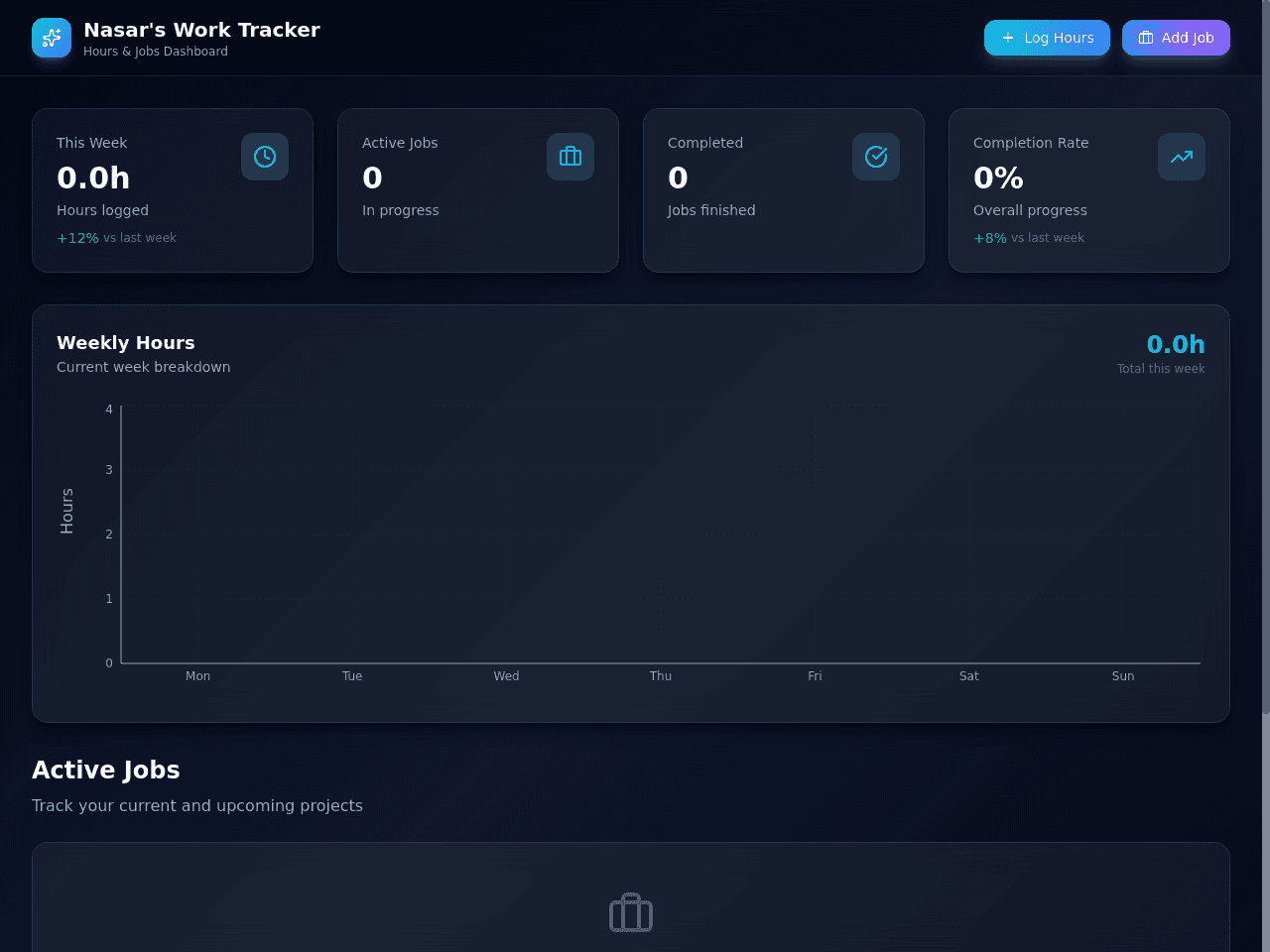Viewport: 1270px width, 952px height.
Task: Click the Mon label on chart axis
Action: coord(197,676)
